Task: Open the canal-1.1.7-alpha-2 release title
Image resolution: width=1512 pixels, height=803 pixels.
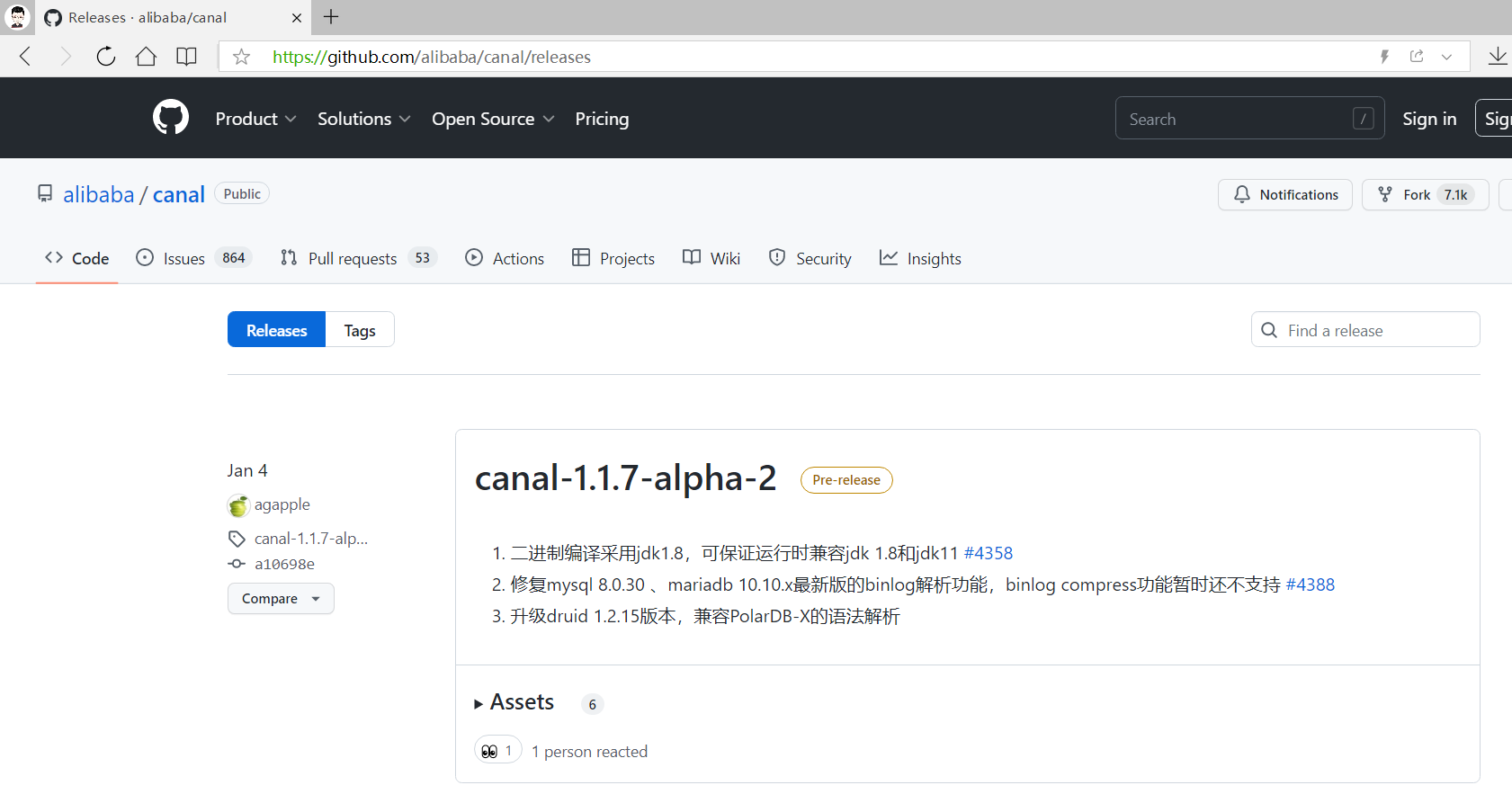Action: click(x=625, y=478)
